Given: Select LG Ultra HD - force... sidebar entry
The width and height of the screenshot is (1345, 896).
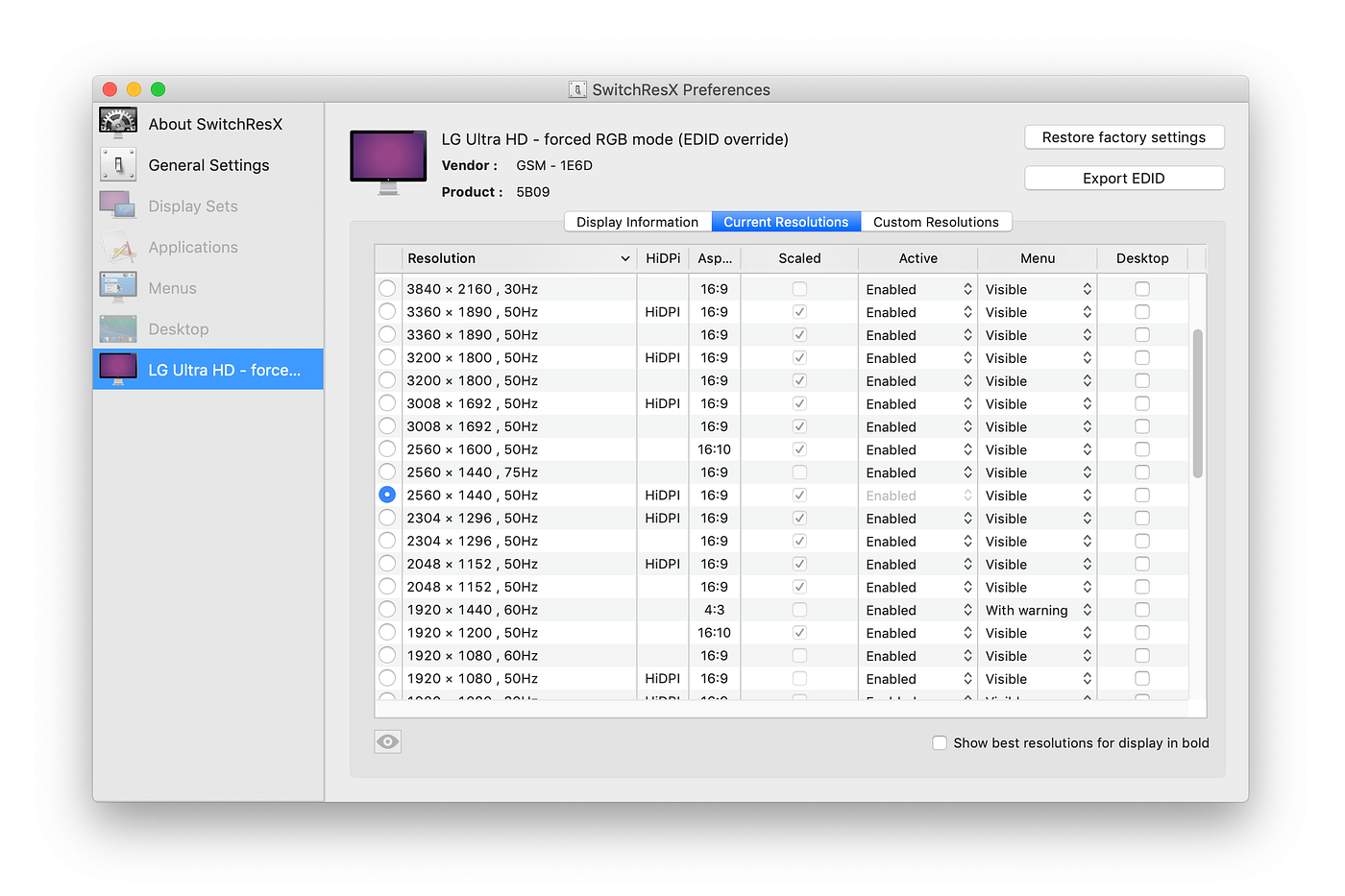Looking at the screenshot, I should point(208,370).
